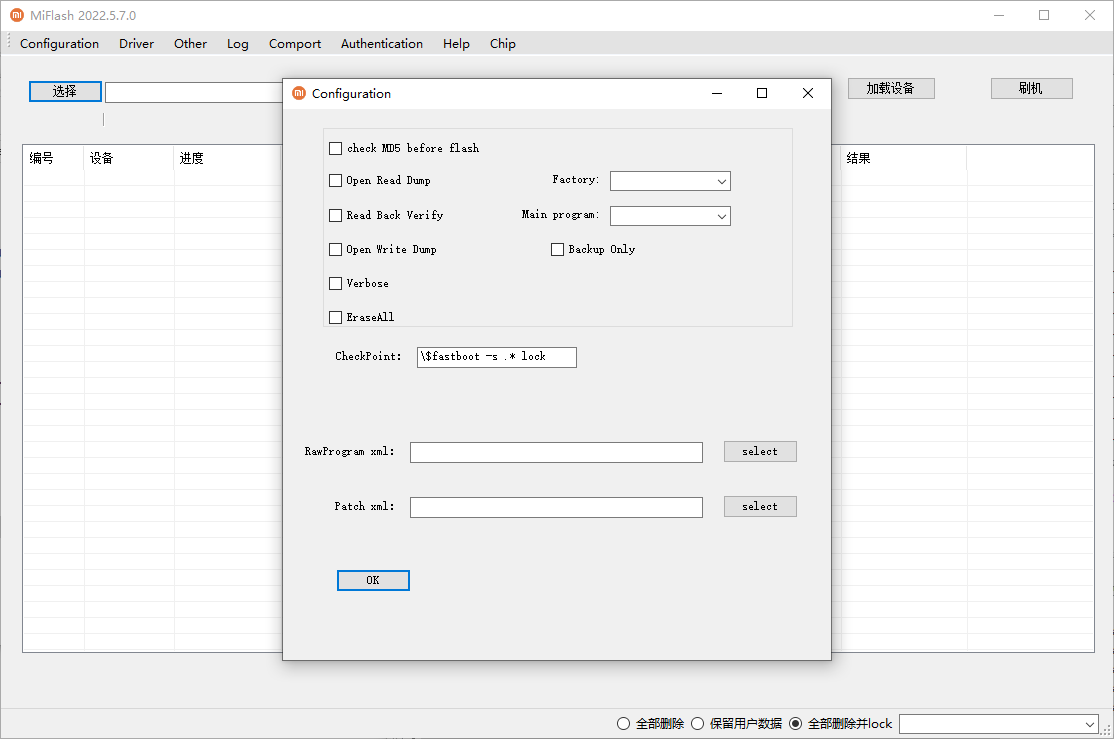Maximize the Configuration dialog window
This screenshot has width=1114, height=739.
pyautogui.click(x=762, y=93)
